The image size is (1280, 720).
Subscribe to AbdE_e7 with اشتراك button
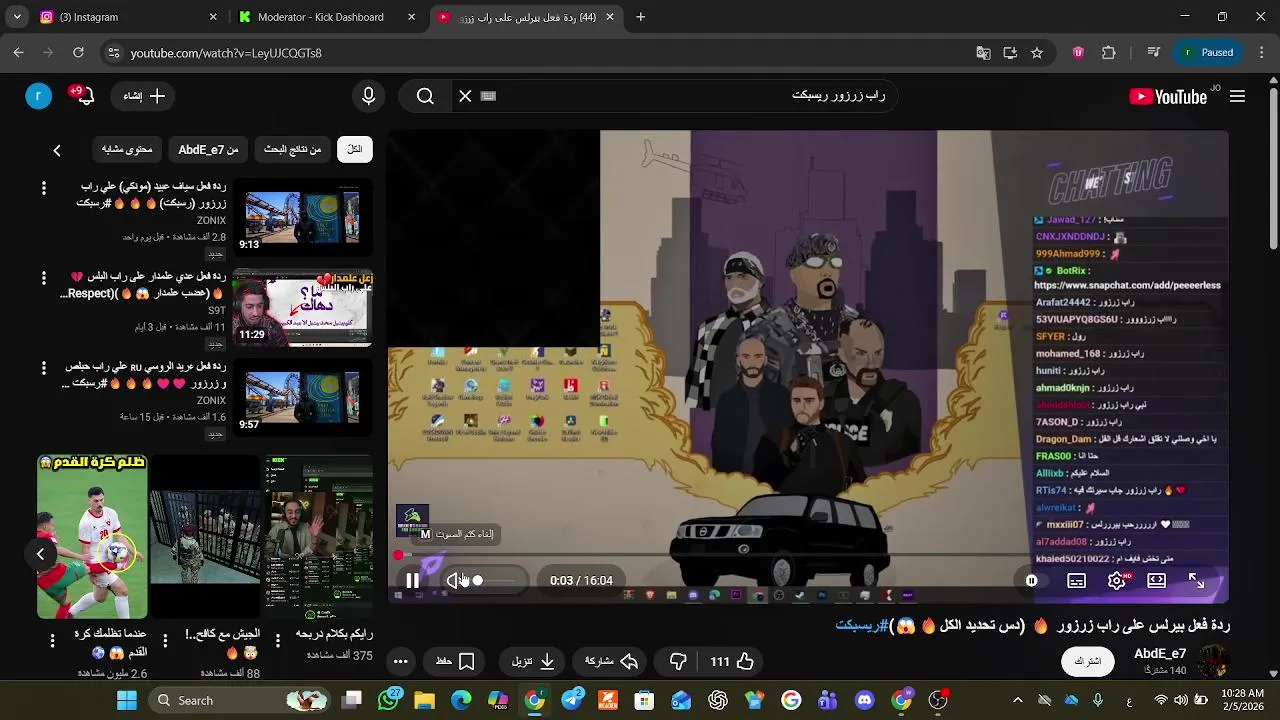(1088, 661)
